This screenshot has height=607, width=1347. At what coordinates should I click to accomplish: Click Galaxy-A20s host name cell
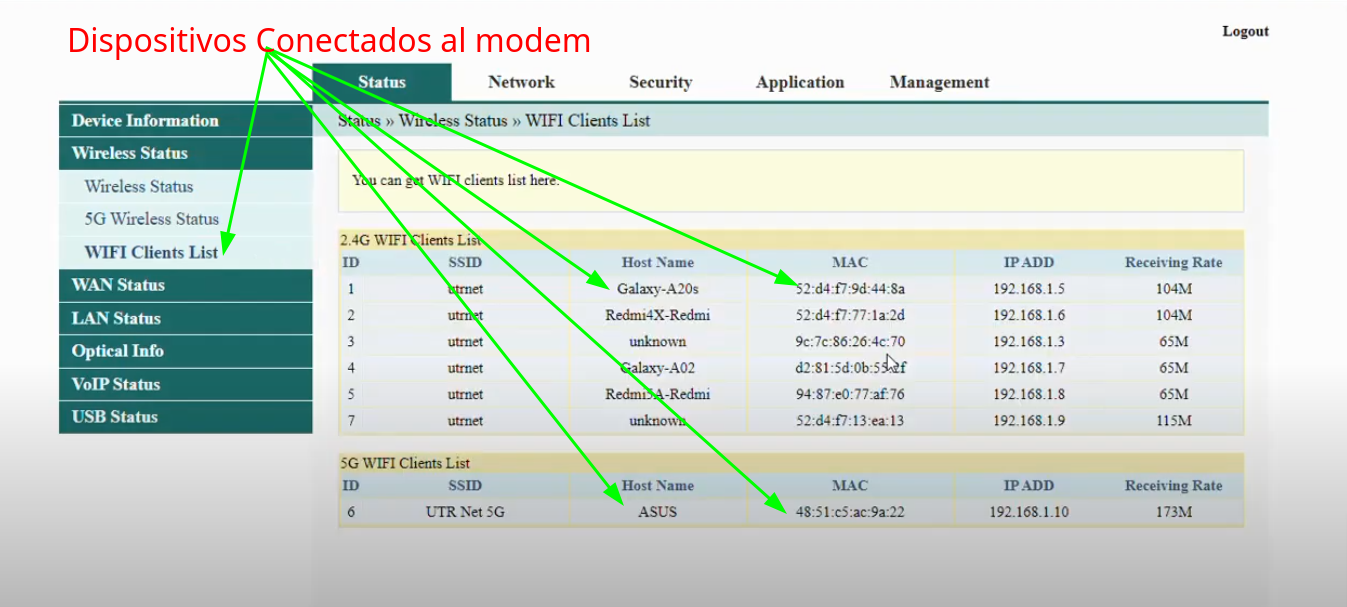click(x=657, y=289)
